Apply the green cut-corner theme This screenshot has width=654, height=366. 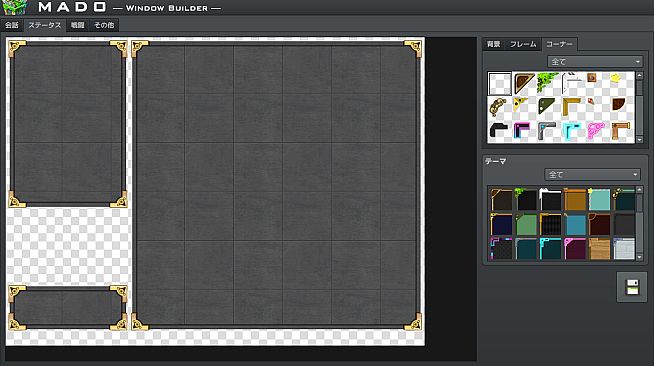[526, 224]
